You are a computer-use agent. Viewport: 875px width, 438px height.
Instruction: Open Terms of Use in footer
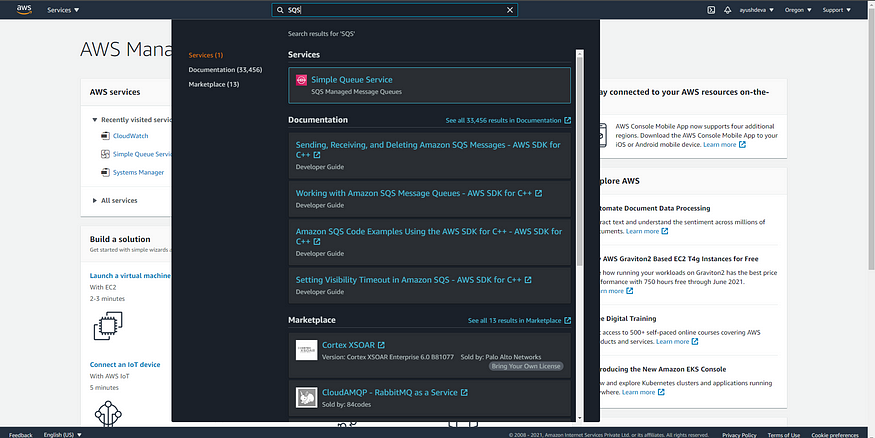(783, 435)
